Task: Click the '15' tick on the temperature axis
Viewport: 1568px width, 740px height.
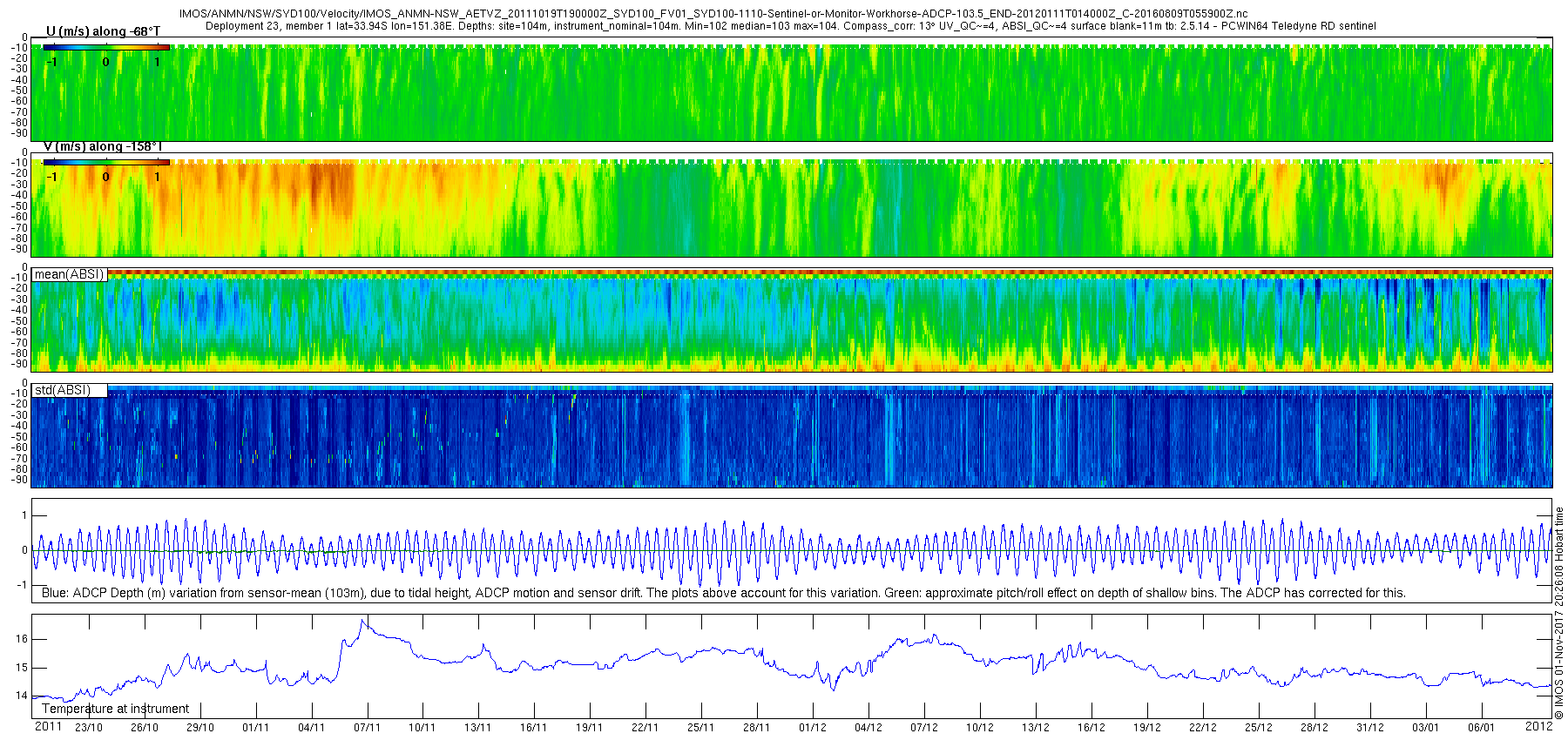Action: click(x=22, y=668)
